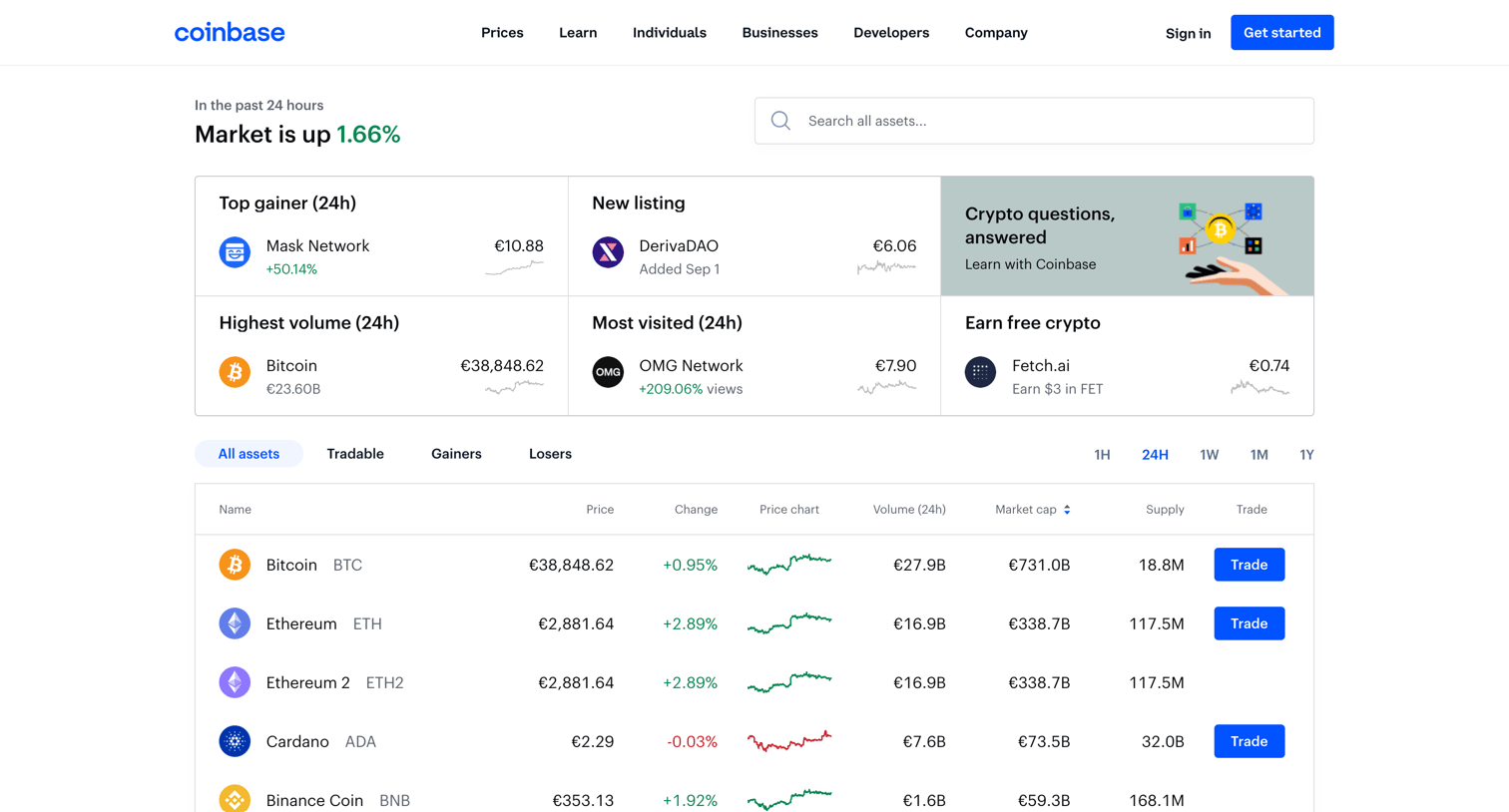The image size is (1509, 812).
Task: Click the Cardano row price chart
Action: click(x=789, y=741)
